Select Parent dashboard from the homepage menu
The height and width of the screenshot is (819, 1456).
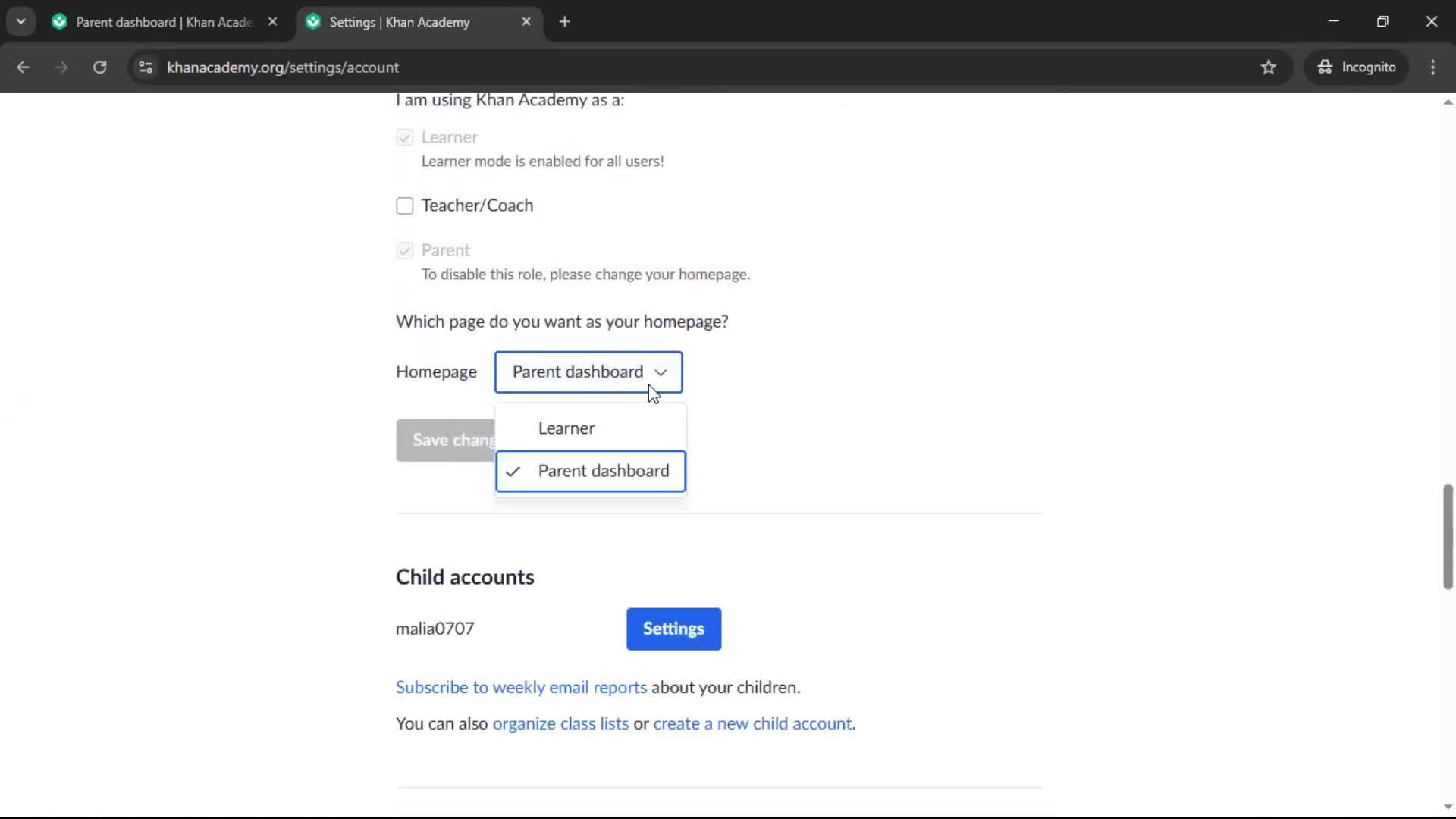591,471
